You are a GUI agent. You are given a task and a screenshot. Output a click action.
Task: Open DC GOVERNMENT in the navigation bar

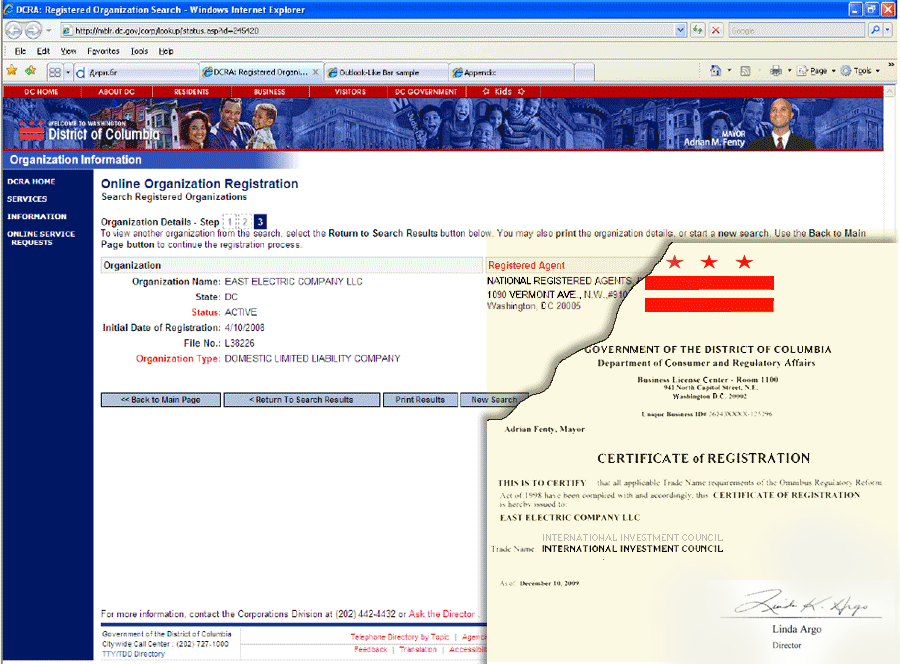click(426, 92)
